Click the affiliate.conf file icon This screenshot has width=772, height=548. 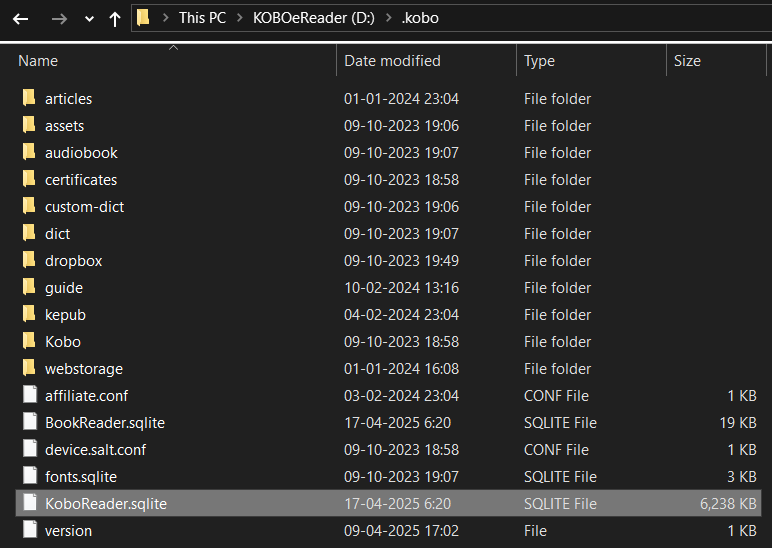click(30, 395)
